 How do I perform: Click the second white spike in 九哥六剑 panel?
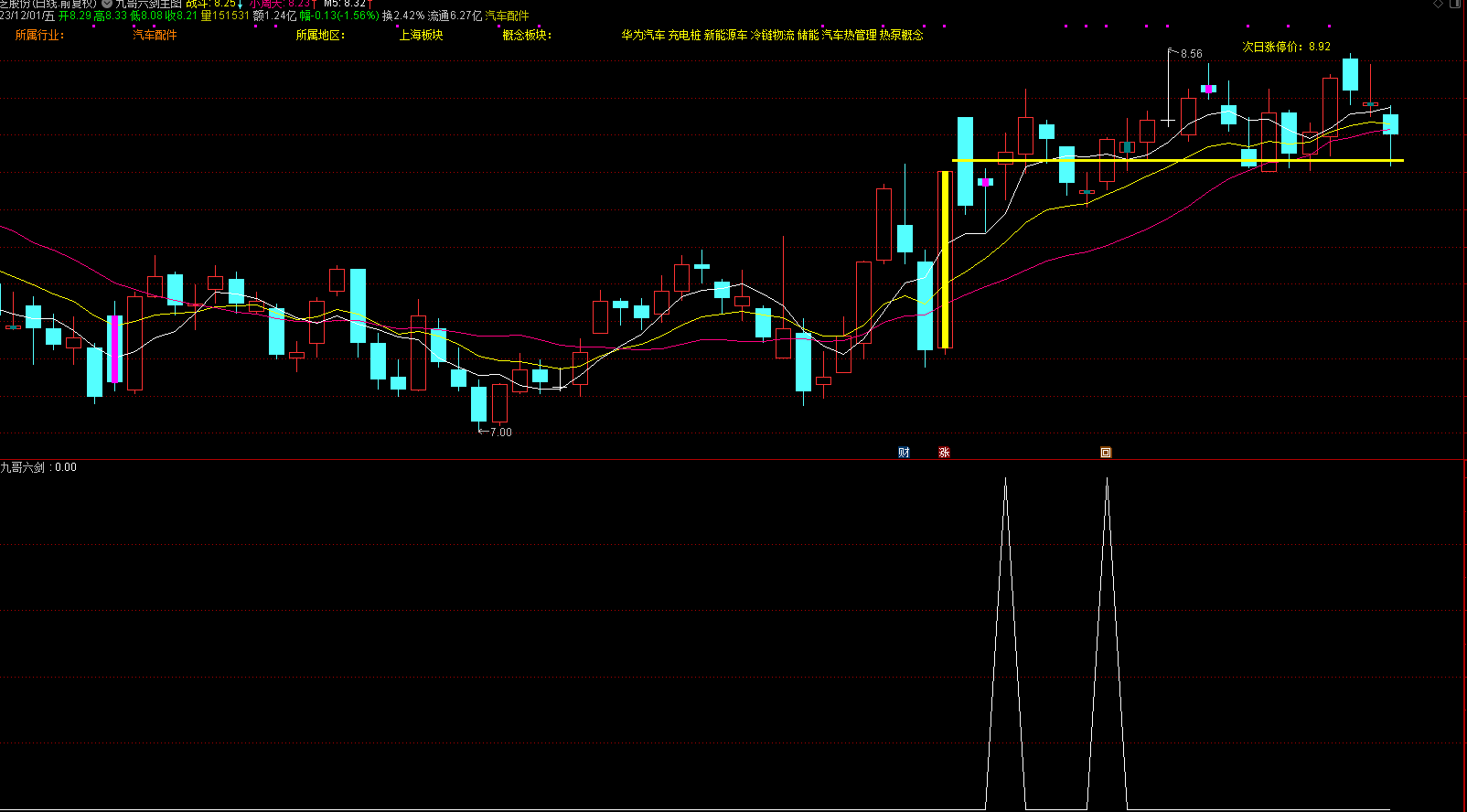pos(1107,643)
